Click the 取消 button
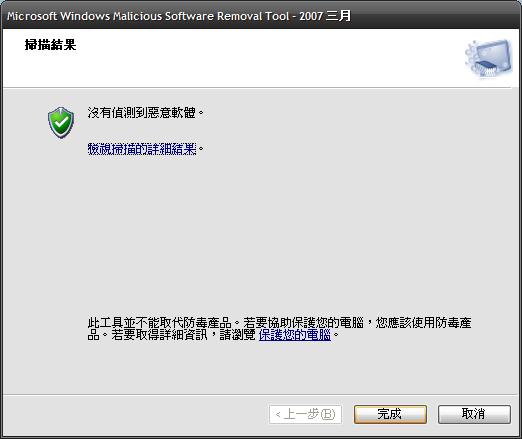Image resolution: width=522 pixels, height=439 pixels. coord(474,414)
